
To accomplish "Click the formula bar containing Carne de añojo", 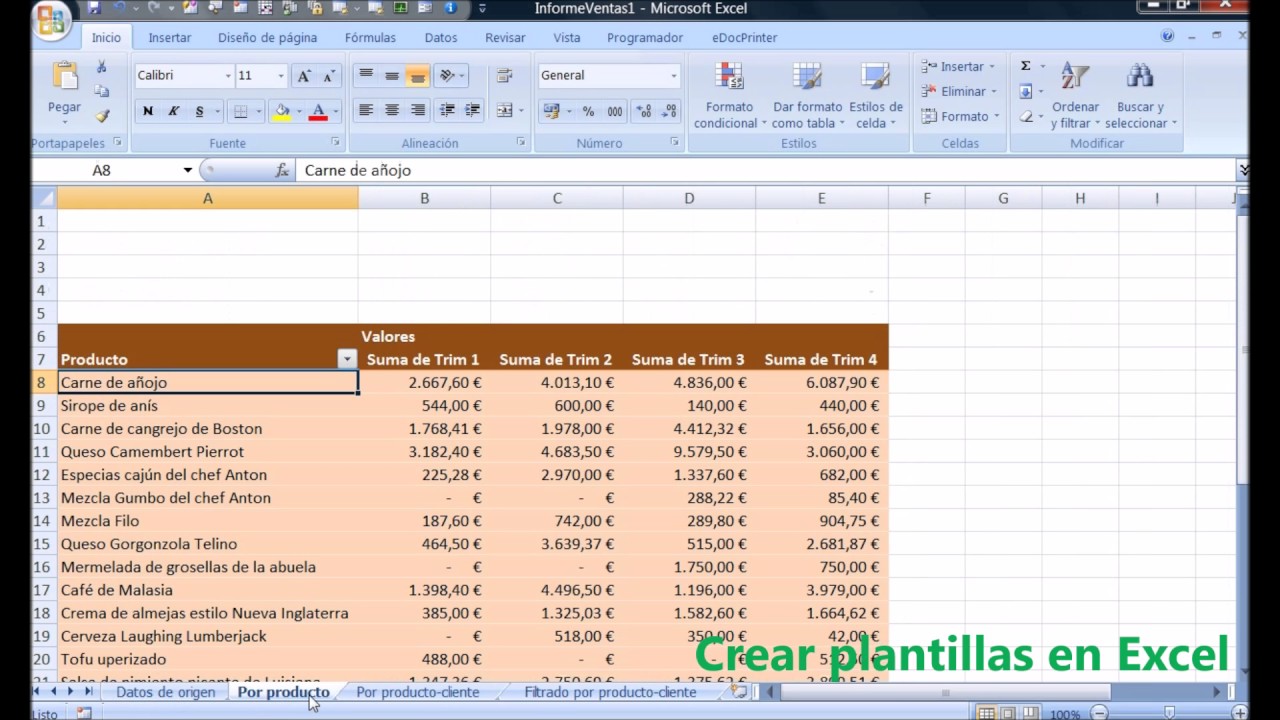I will click(x=765, y=171).
